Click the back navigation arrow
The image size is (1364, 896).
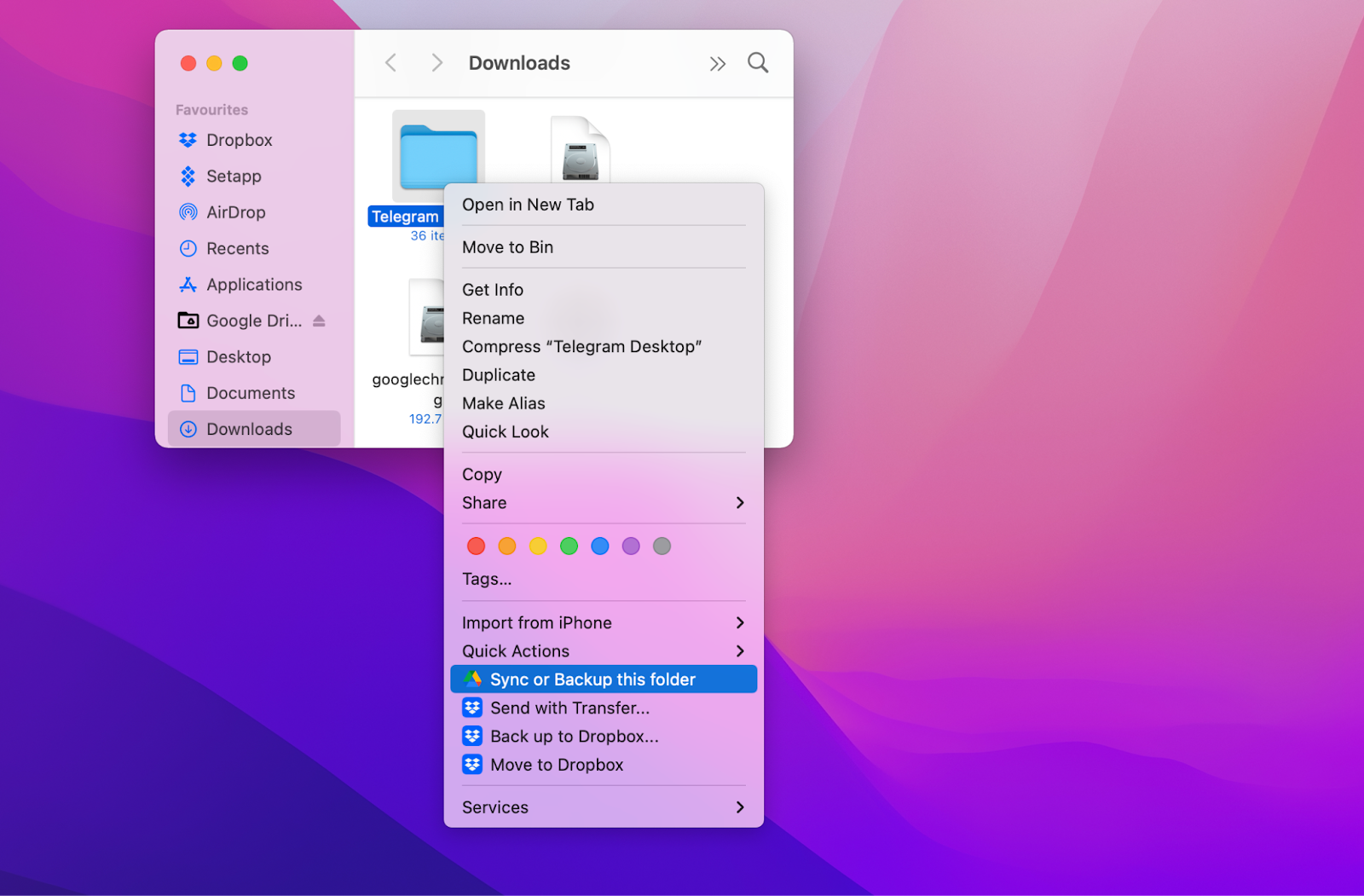click(390, 62)
